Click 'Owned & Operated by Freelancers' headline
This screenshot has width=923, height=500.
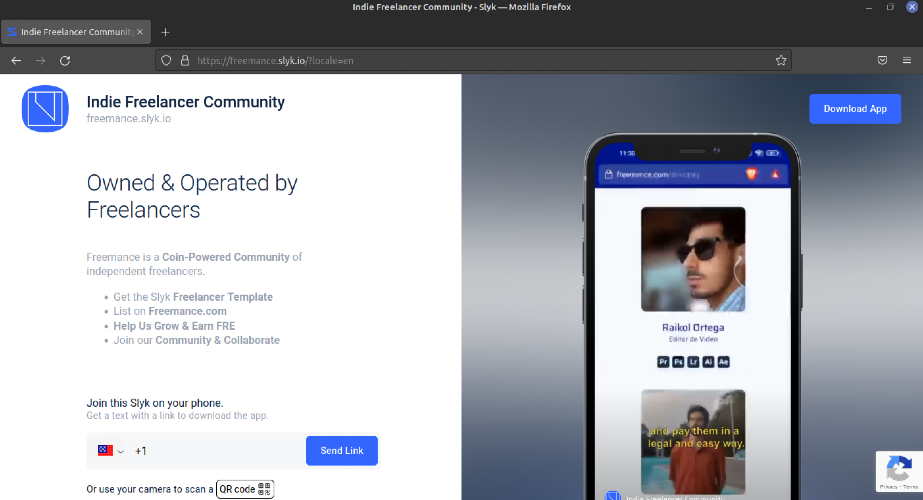click(192, 196)
